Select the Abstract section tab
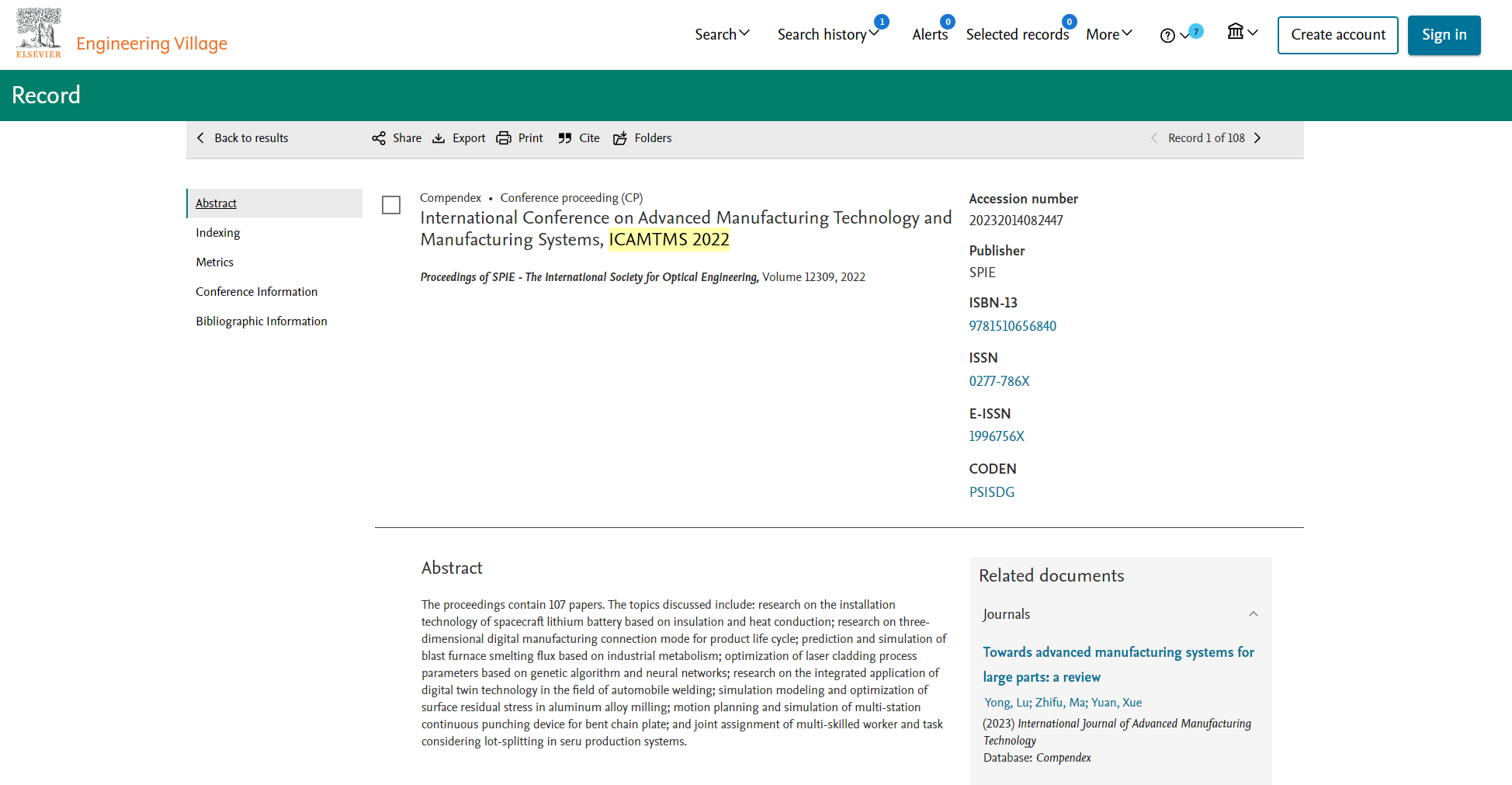The image size is (1512, 785). (x=275, y=203)
